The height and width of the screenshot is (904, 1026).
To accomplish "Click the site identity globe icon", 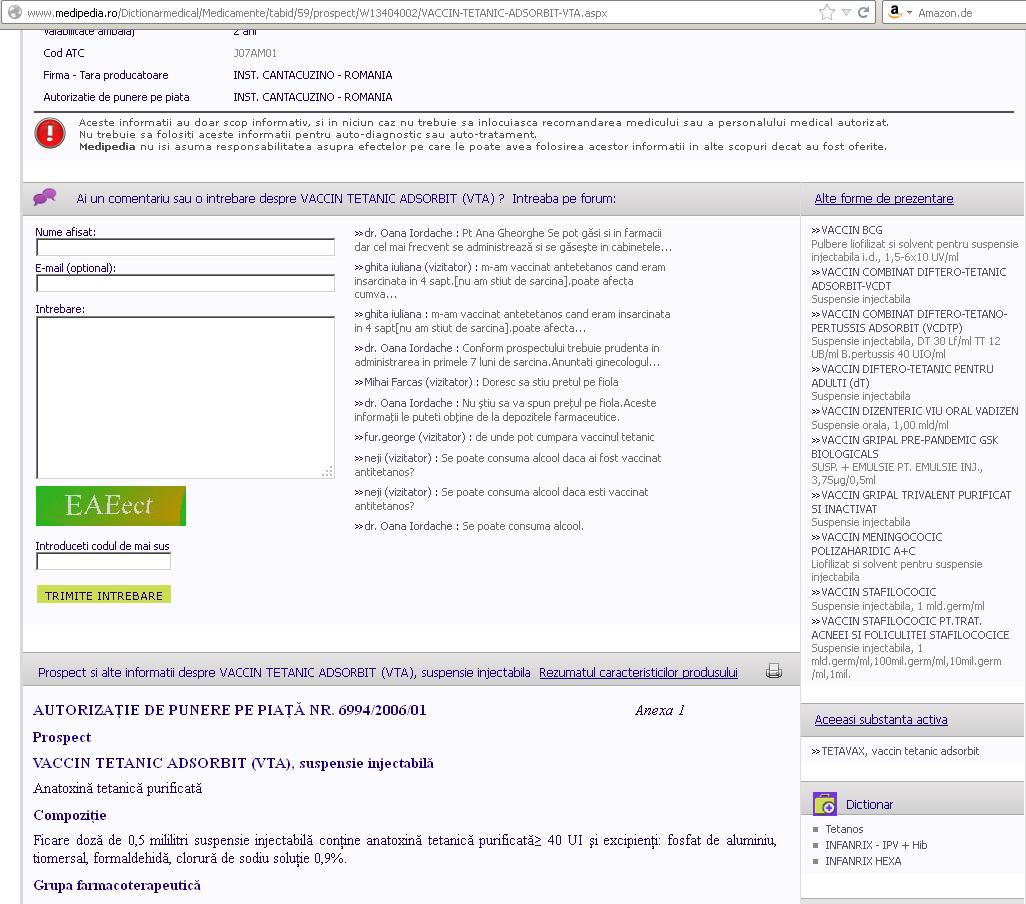I will point(14,12).
